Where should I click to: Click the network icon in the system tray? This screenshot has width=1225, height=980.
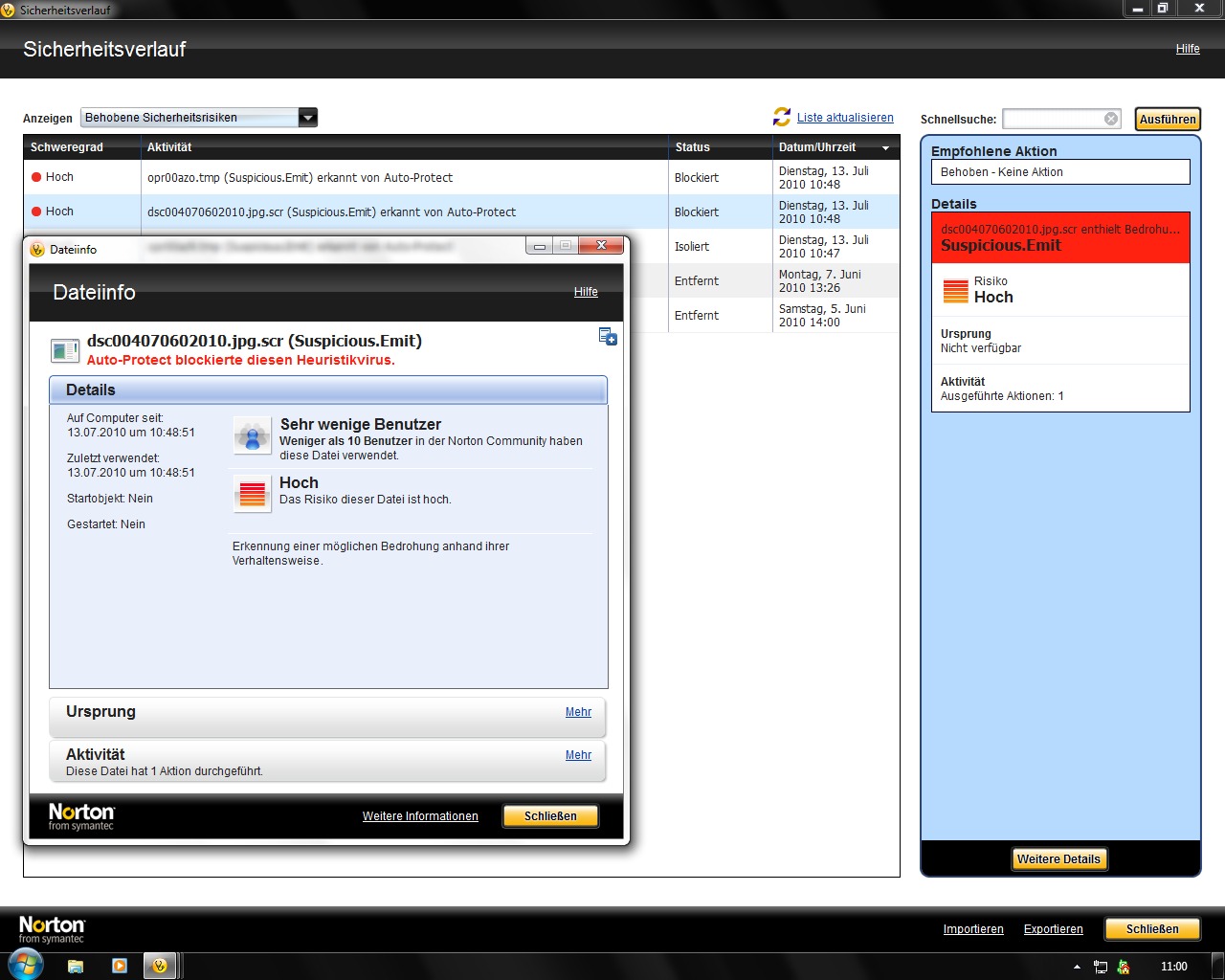click(1101, 967)
